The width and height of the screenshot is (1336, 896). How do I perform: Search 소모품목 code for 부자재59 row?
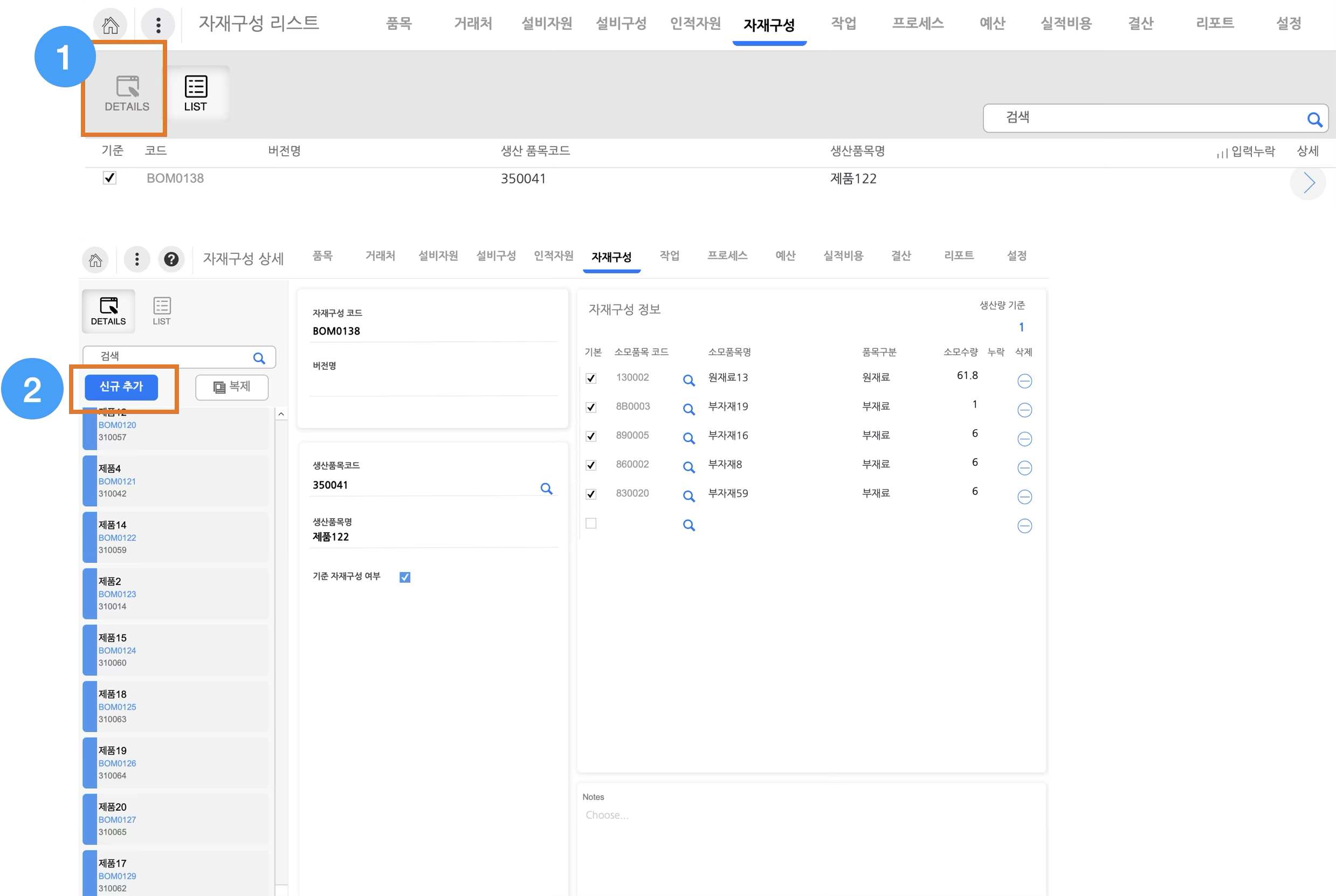[688, 496]
